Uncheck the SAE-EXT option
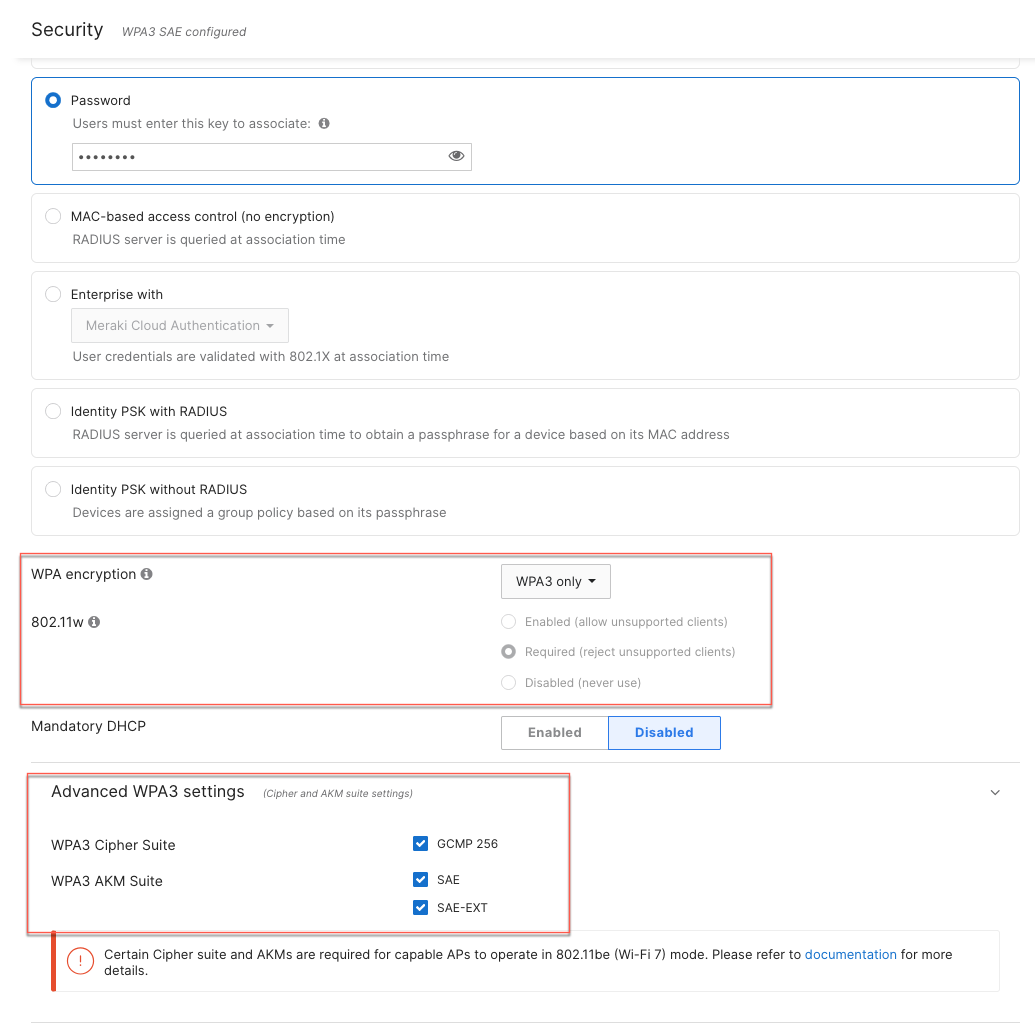Screen dimensions: 1035x1025 (x=420, y=907)
